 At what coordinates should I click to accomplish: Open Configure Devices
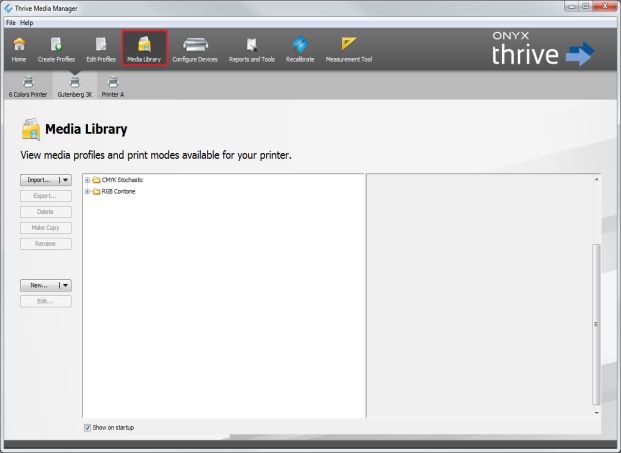click(195, 49)
